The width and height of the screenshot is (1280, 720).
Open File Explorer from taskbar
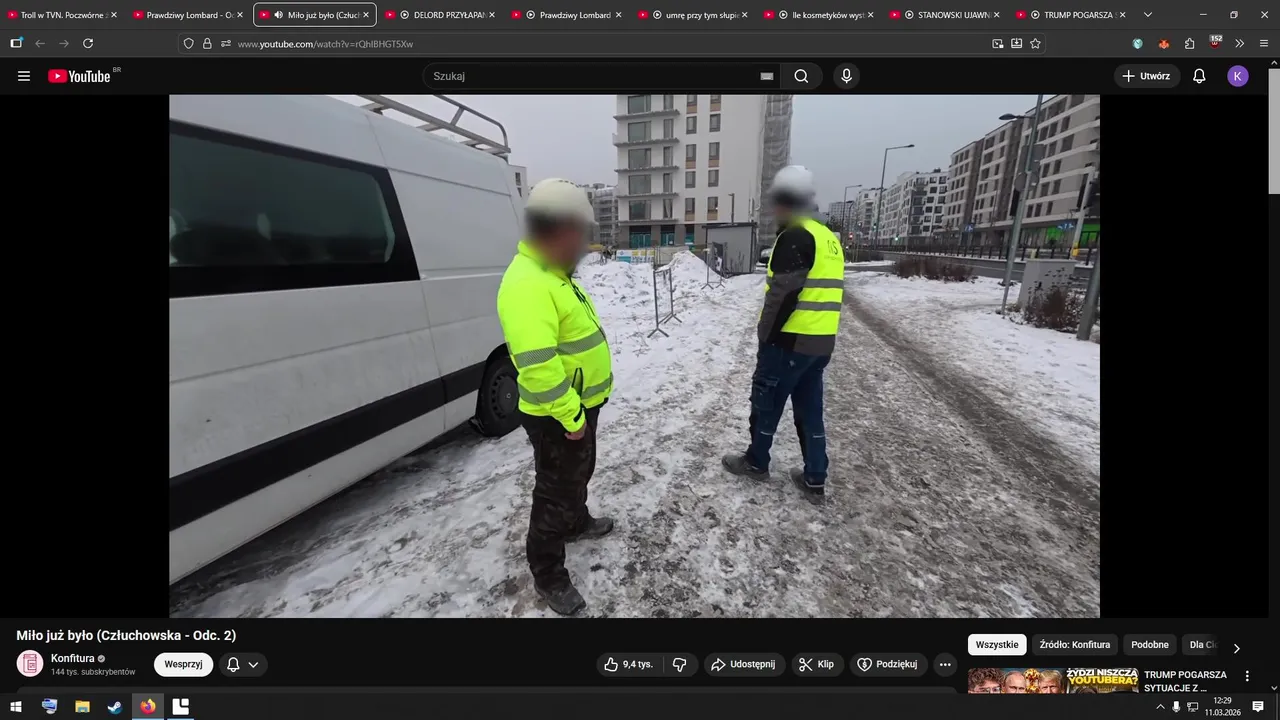[x=82, y=706]
